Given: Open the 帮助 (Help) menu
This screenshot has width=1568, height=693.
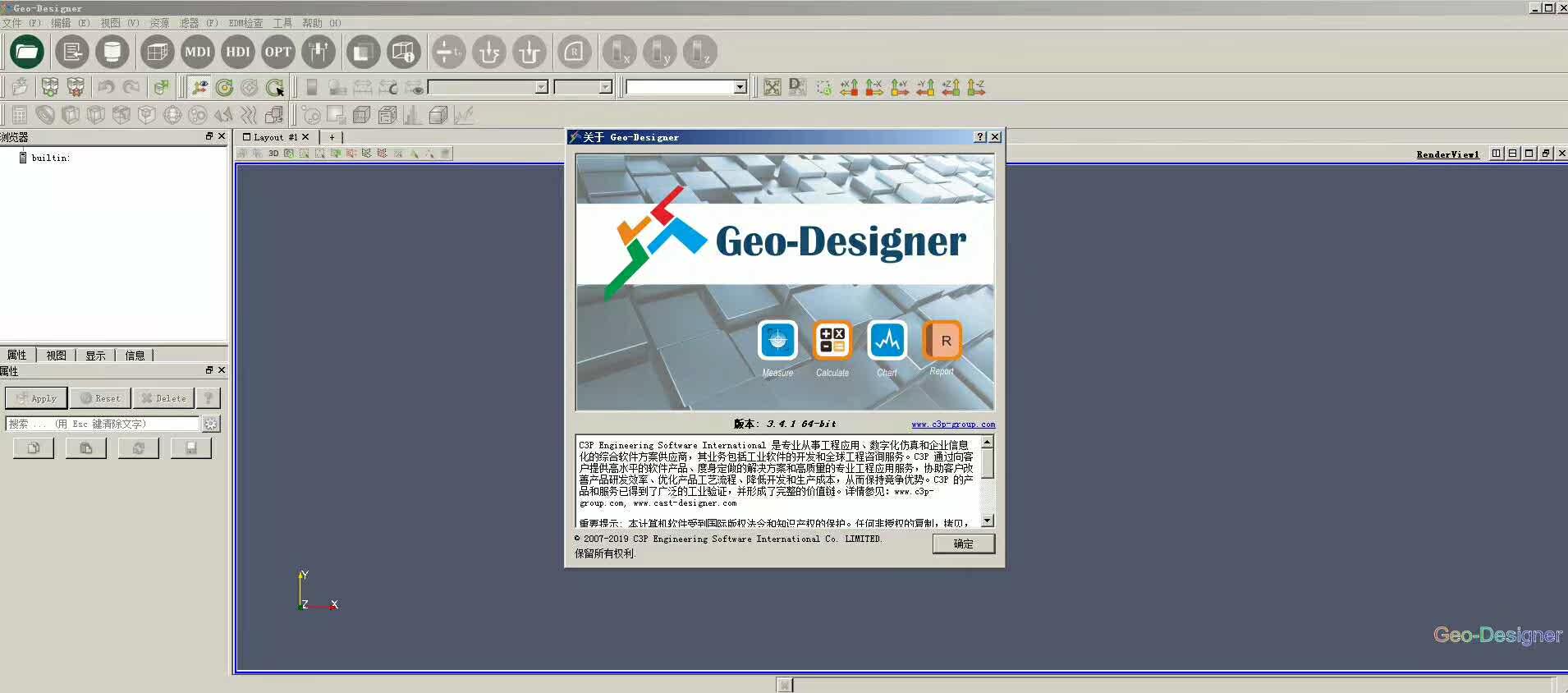Looking at the screenshot, I should click(x=321, y=23).
